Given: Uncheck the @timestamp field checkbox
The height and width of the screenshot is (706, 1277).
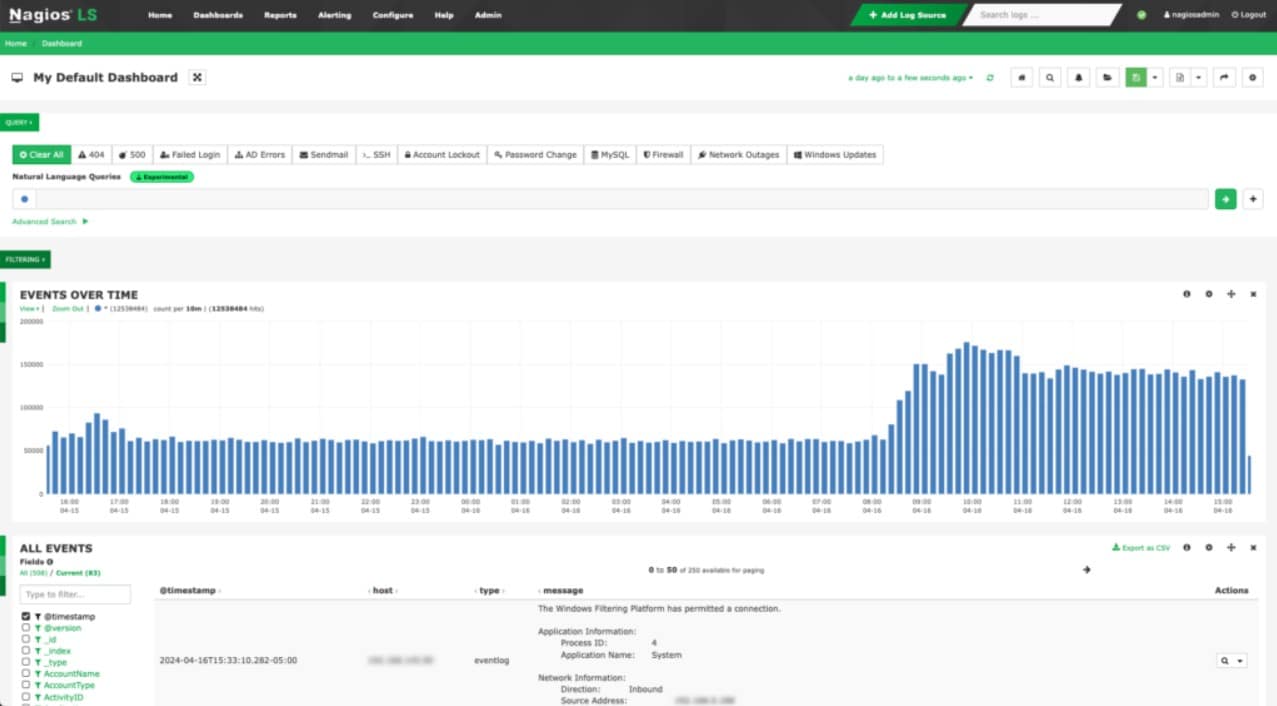Looking at the screenshot, I should [x=26, y=617].
